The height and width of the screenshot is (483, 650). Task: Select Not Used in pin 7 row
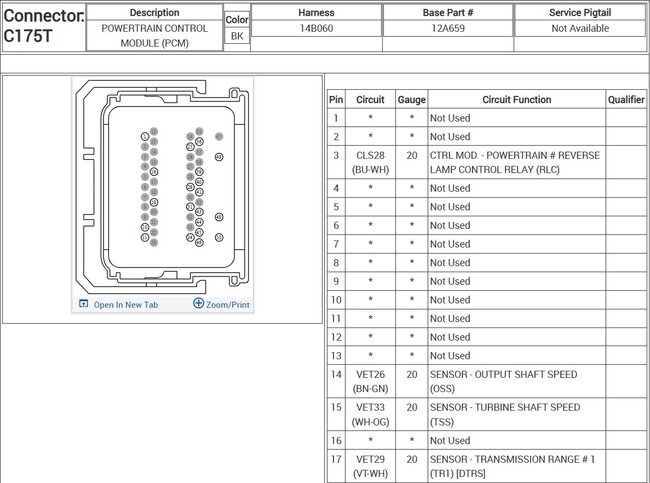click(450, 244)
